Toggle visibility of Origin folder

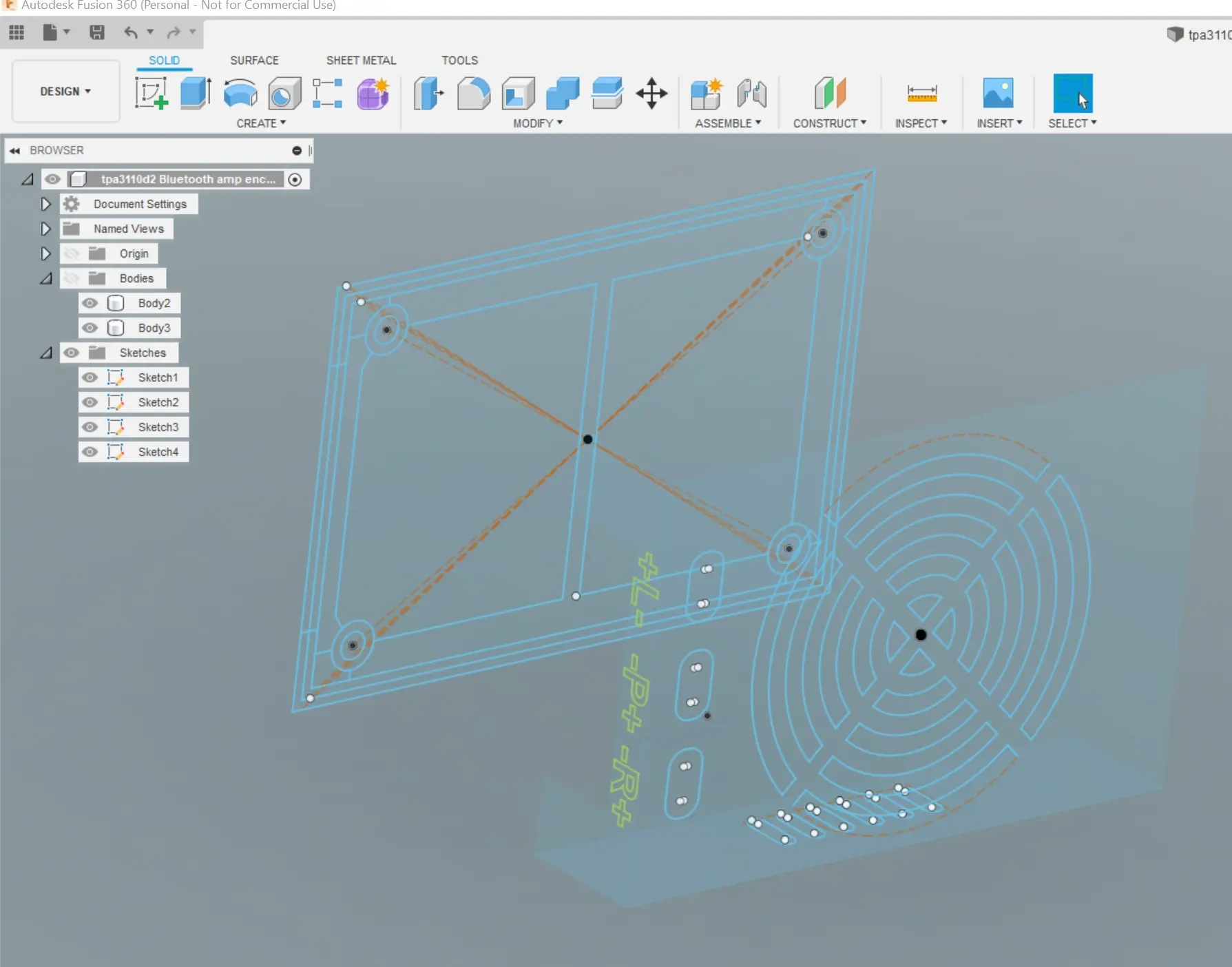click(x=71, y=253)
